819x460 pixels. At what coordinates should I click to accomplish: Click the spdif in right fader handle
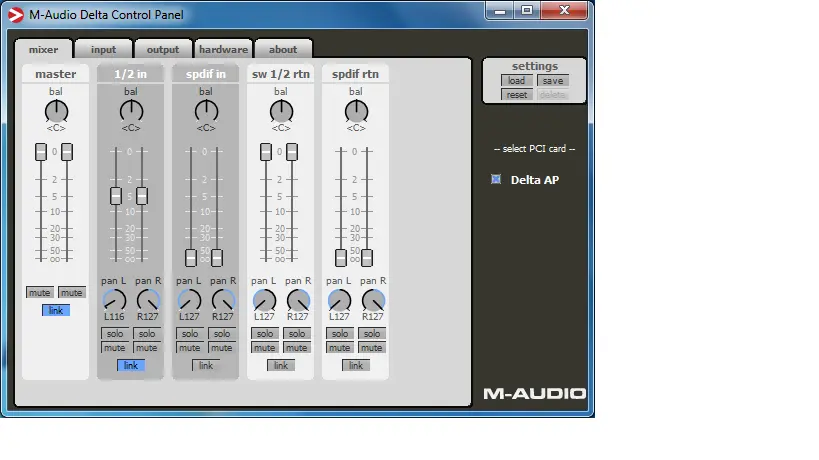click(x=217, y=258)
